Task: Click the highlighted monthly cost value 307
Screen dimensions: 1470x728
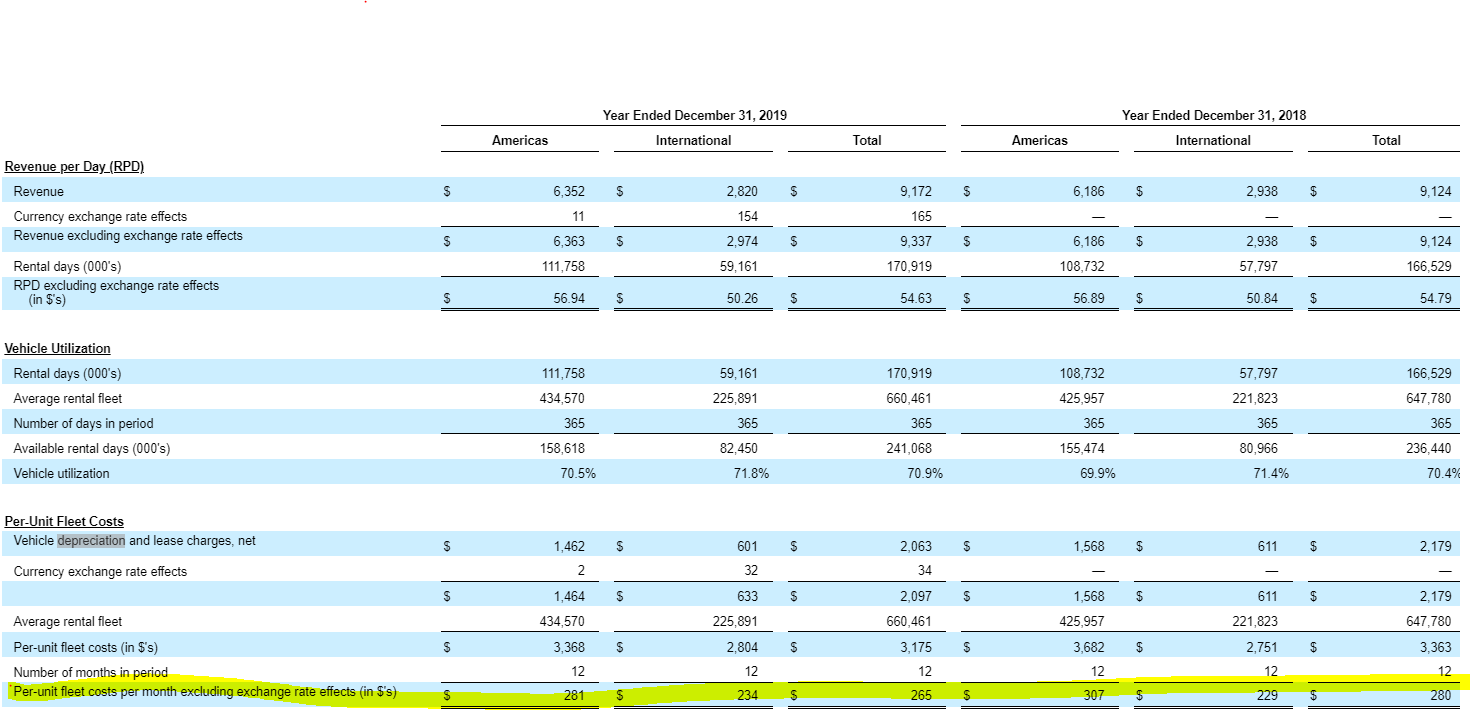Action: (x=1094, y=695)
